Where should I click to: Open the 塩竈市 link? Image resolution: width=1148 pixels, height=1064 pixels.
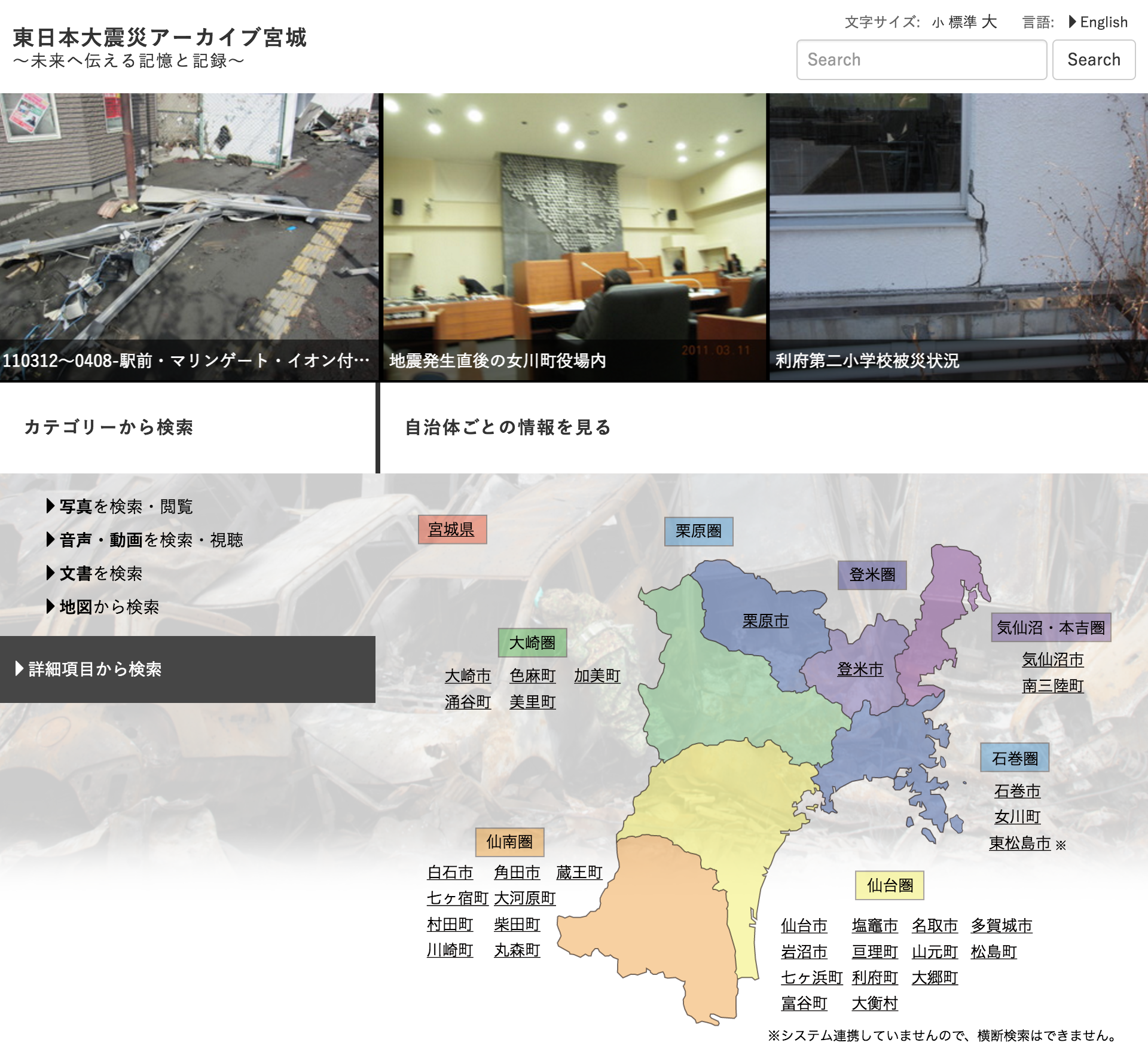pyautogui.click(x=875, y=926)
